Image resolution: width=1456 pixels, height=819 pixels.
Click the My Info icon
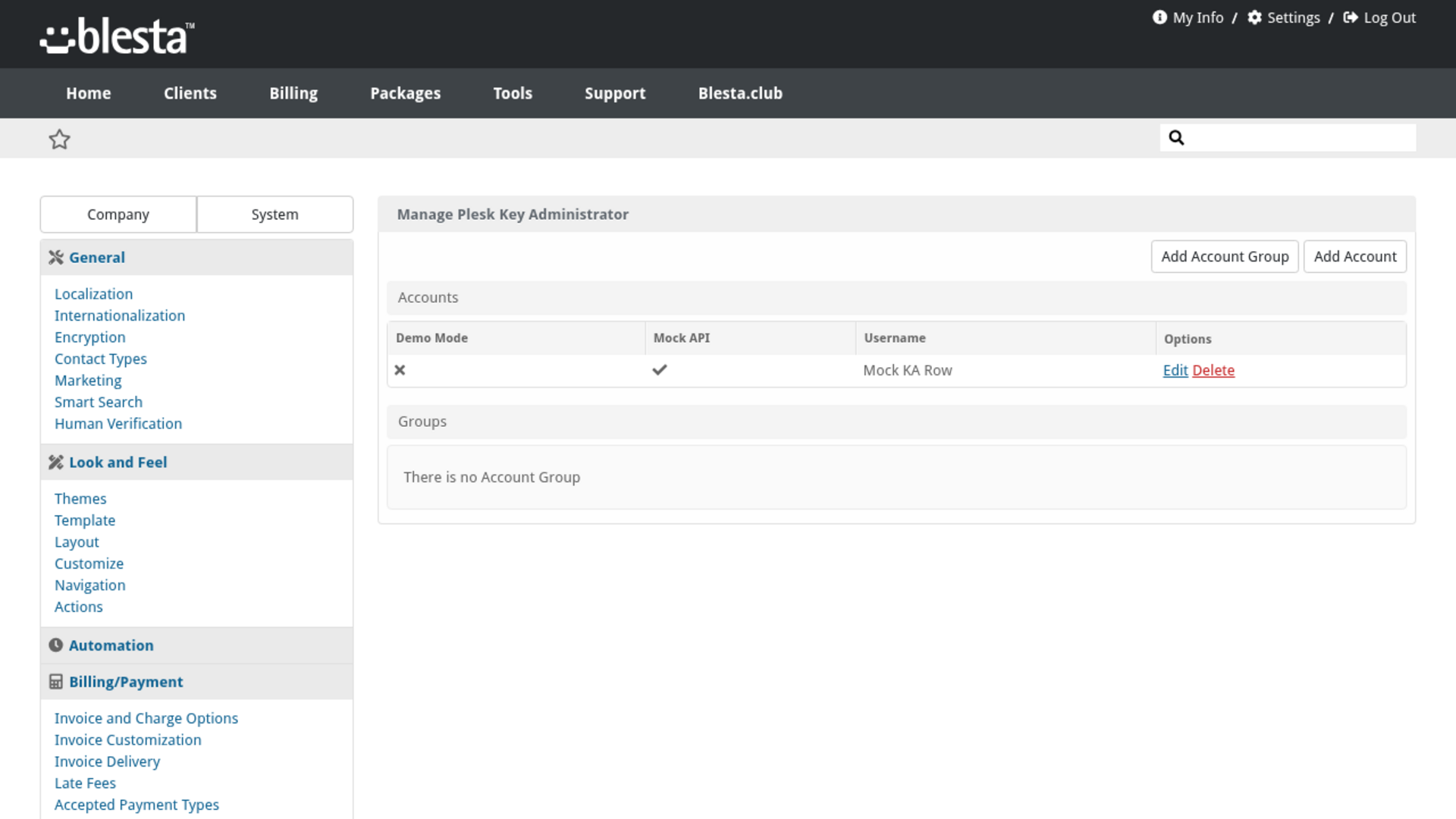tap(1159, 17)
